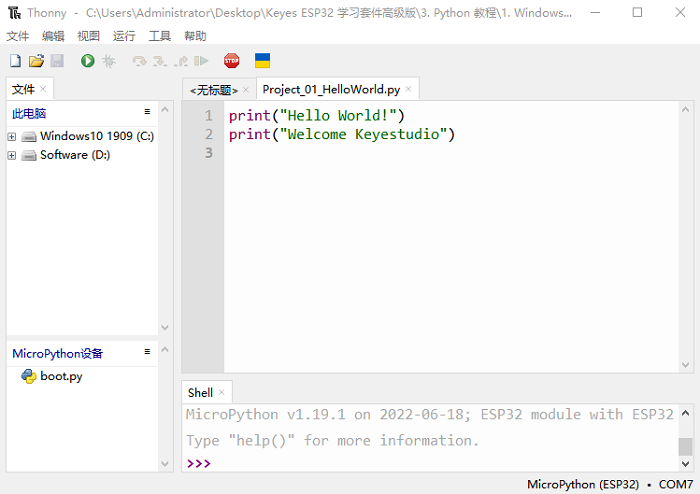700x494 pixels.
Task: Run the current script with green play button
Action: point(88,61)
